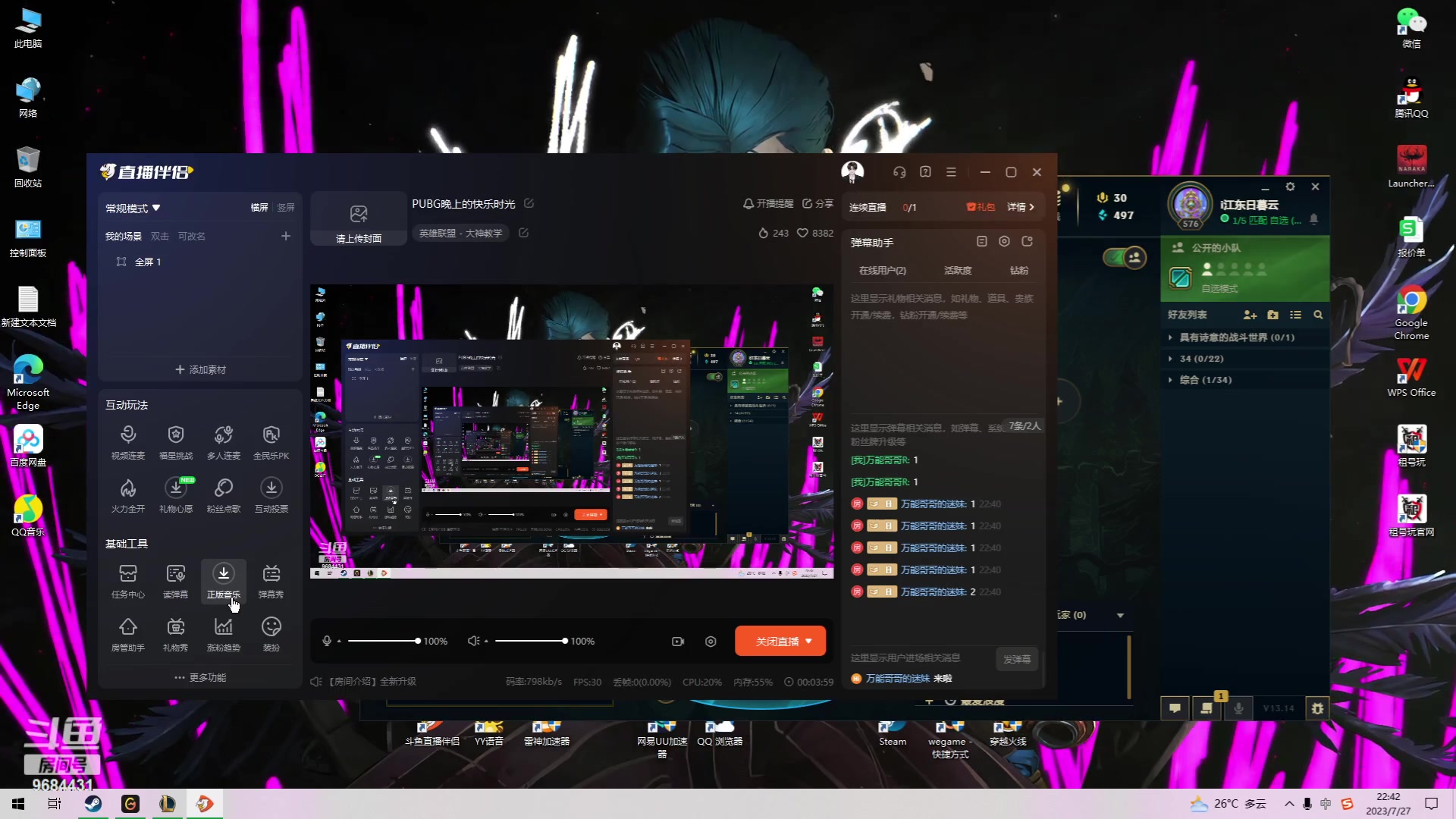
Task: Open the 火力全开 tool
Action: [127, 495]
